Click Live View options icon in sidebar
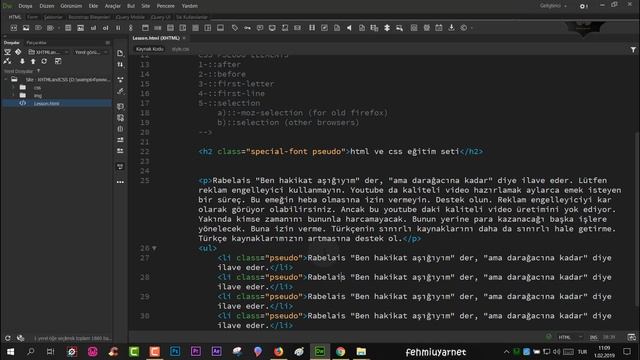The height and width of the screenshot is (360, 640). point(120,80)
